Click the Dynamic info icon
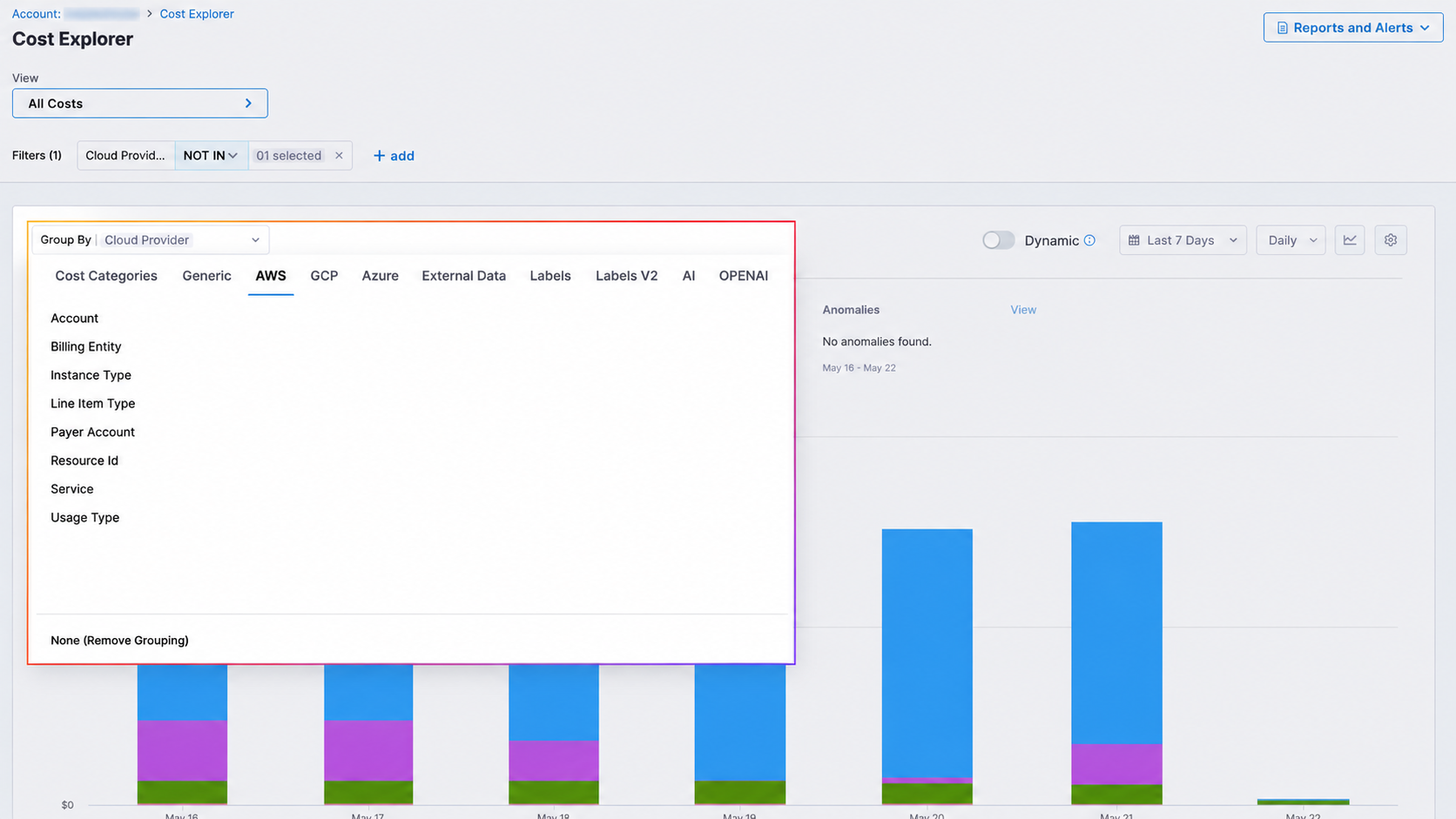This screenshot has height=819, width=1456. (1089, 240)
